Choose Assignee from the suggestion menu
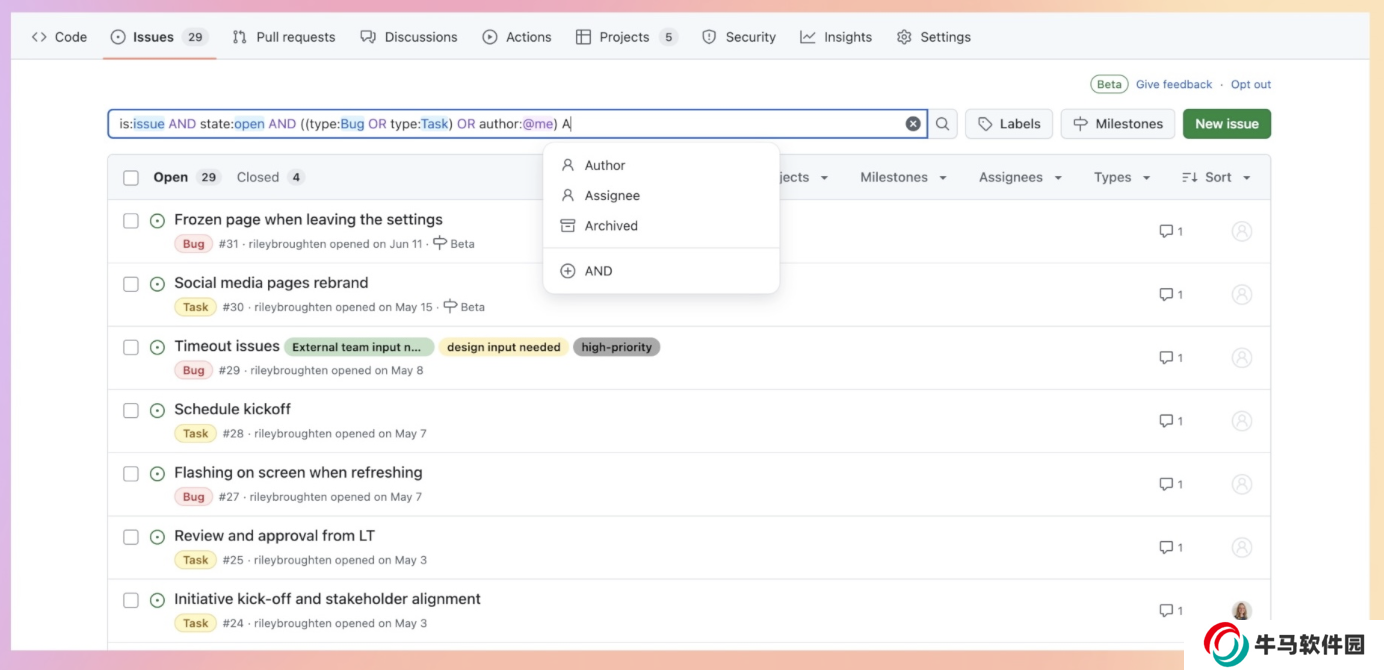The image size is (1384, 670). coord(611,196)
